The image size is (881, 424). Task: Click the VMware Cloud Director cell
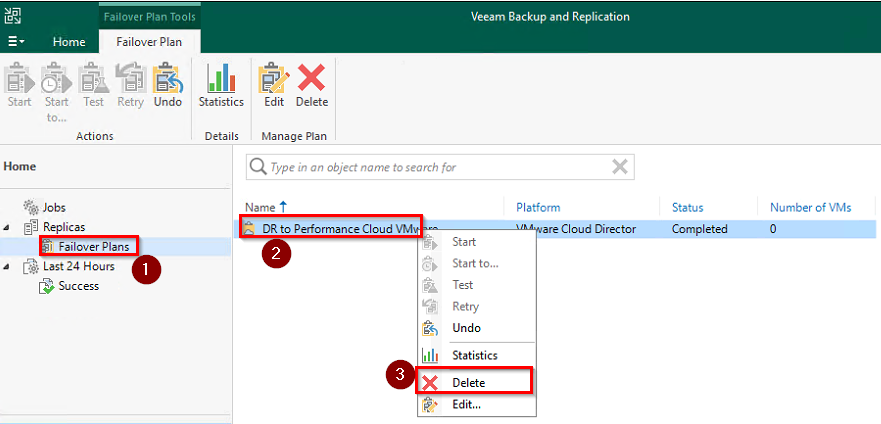(576, 229)
